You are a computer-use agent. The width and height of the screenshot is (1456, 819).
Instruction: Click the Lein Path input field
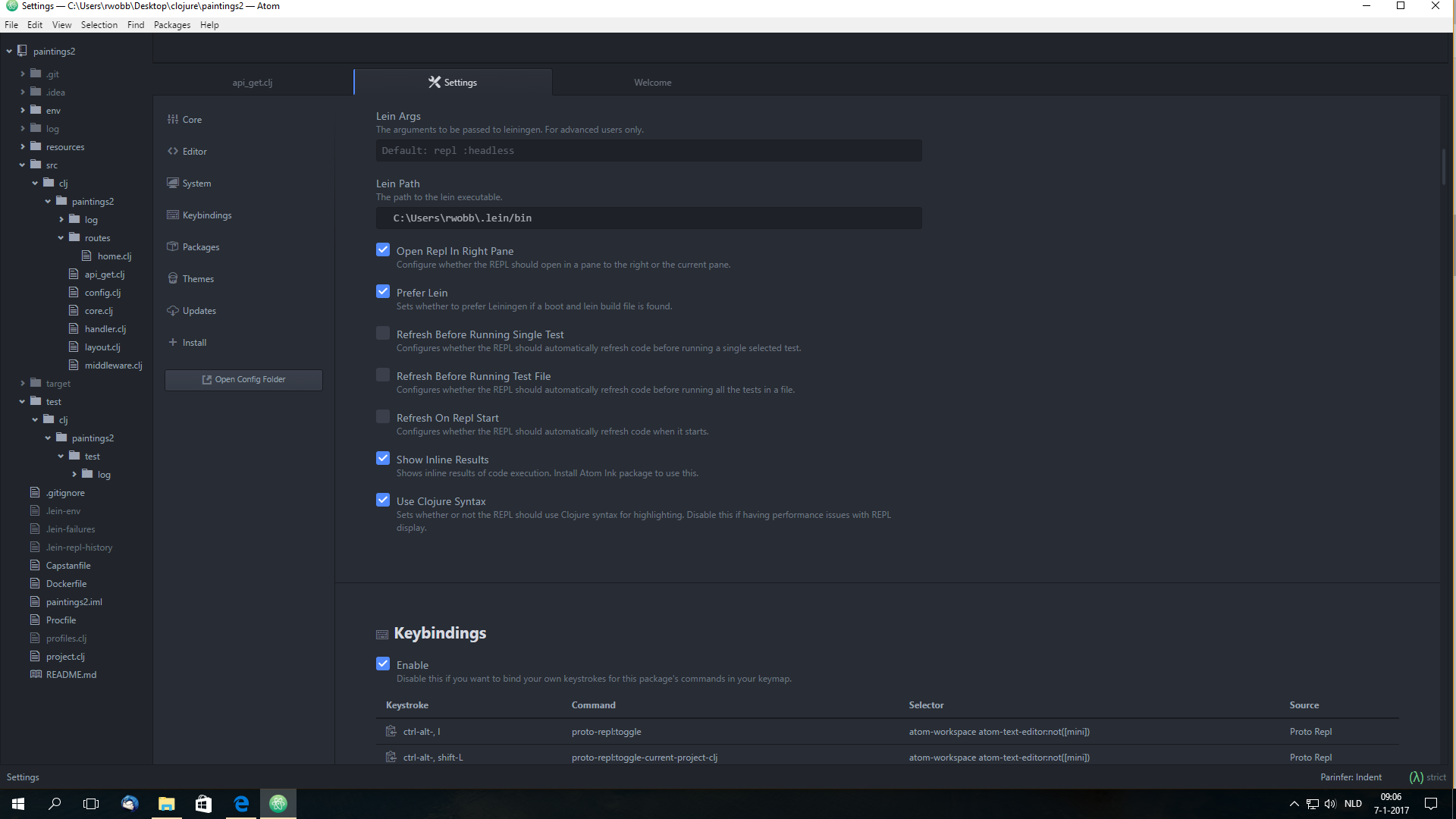click(x=648, y=218)
